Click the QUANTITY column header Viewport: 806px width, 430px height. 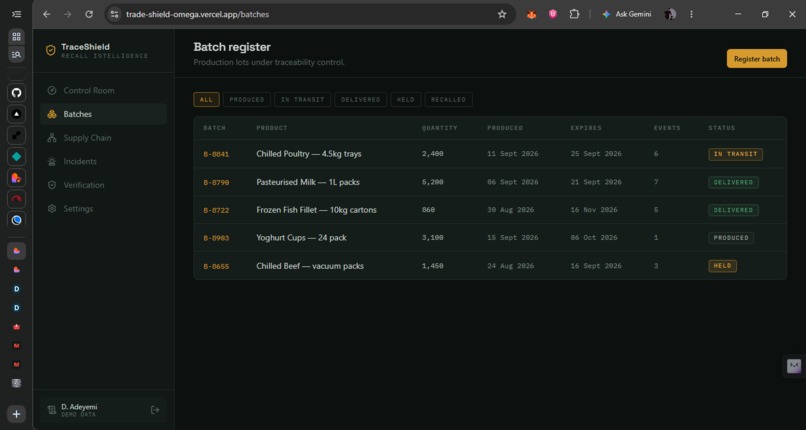click(439, 128)
